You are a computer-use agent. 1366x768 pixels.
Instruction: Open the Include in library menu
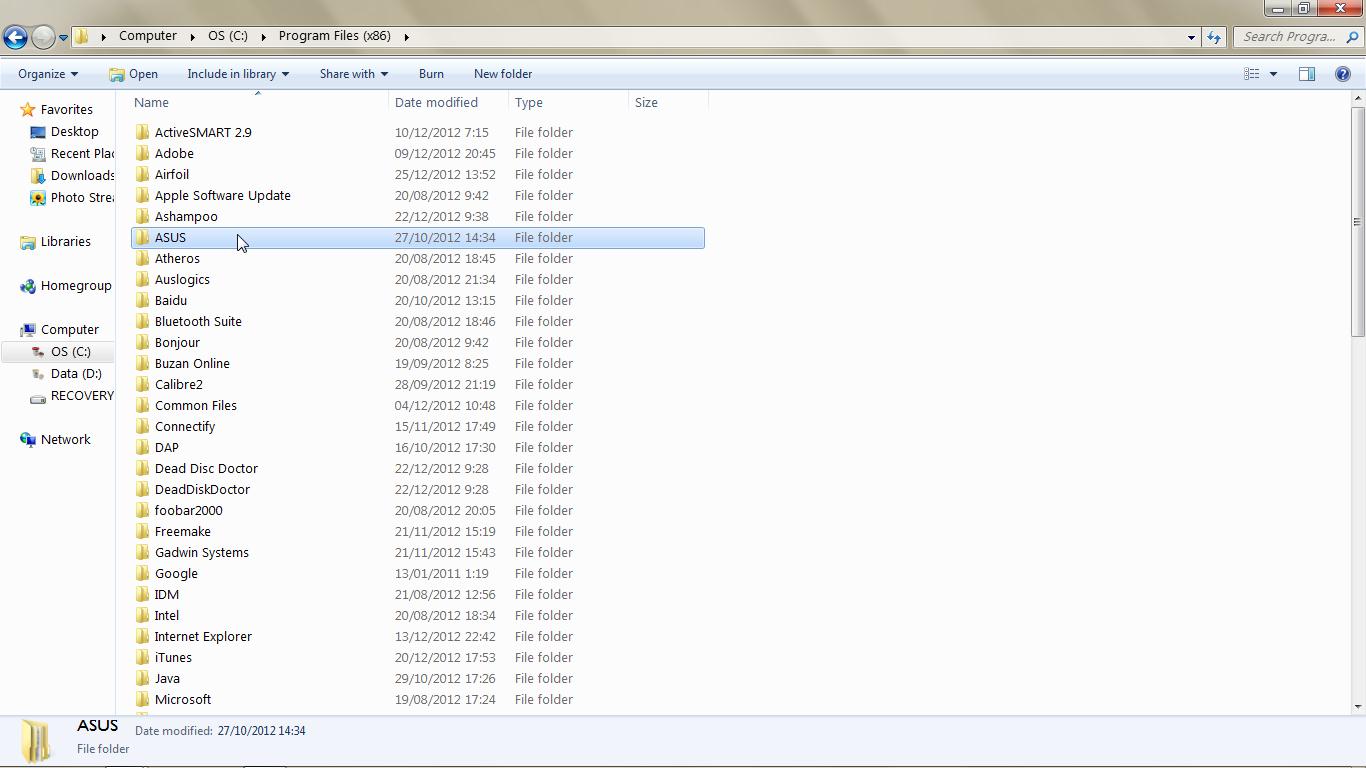pyautogui.click(x=237, y=73)
